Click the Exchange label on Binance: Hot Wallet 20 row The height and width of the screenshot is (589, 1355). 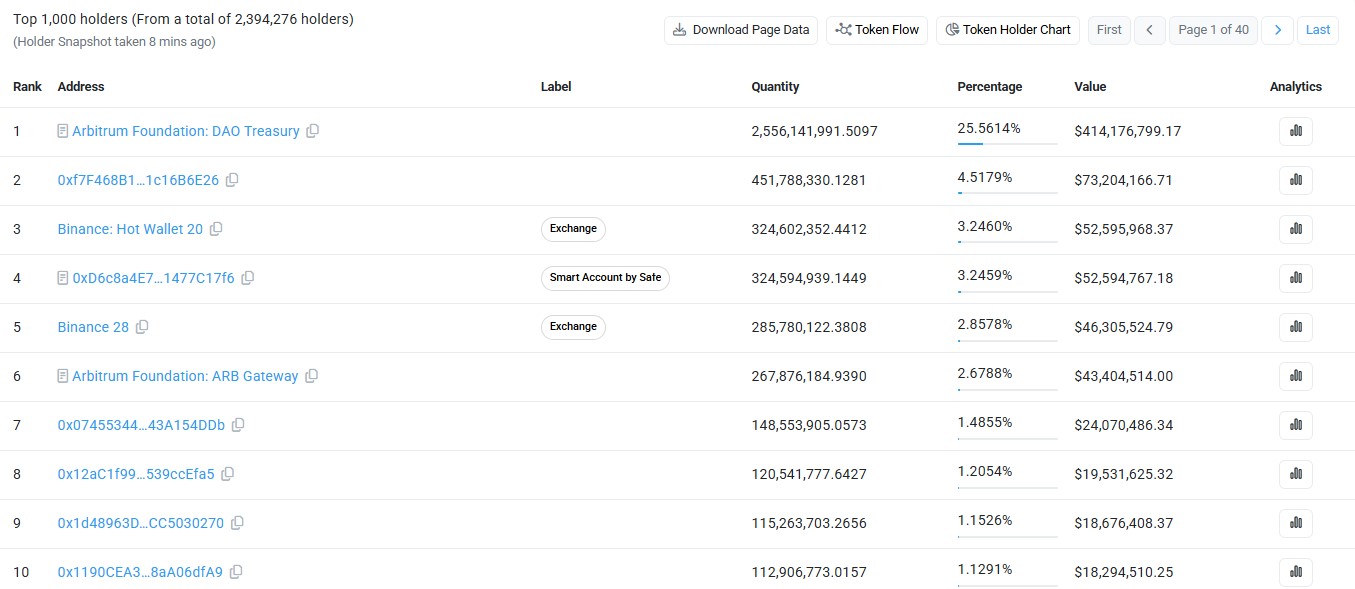click(573, 229)
